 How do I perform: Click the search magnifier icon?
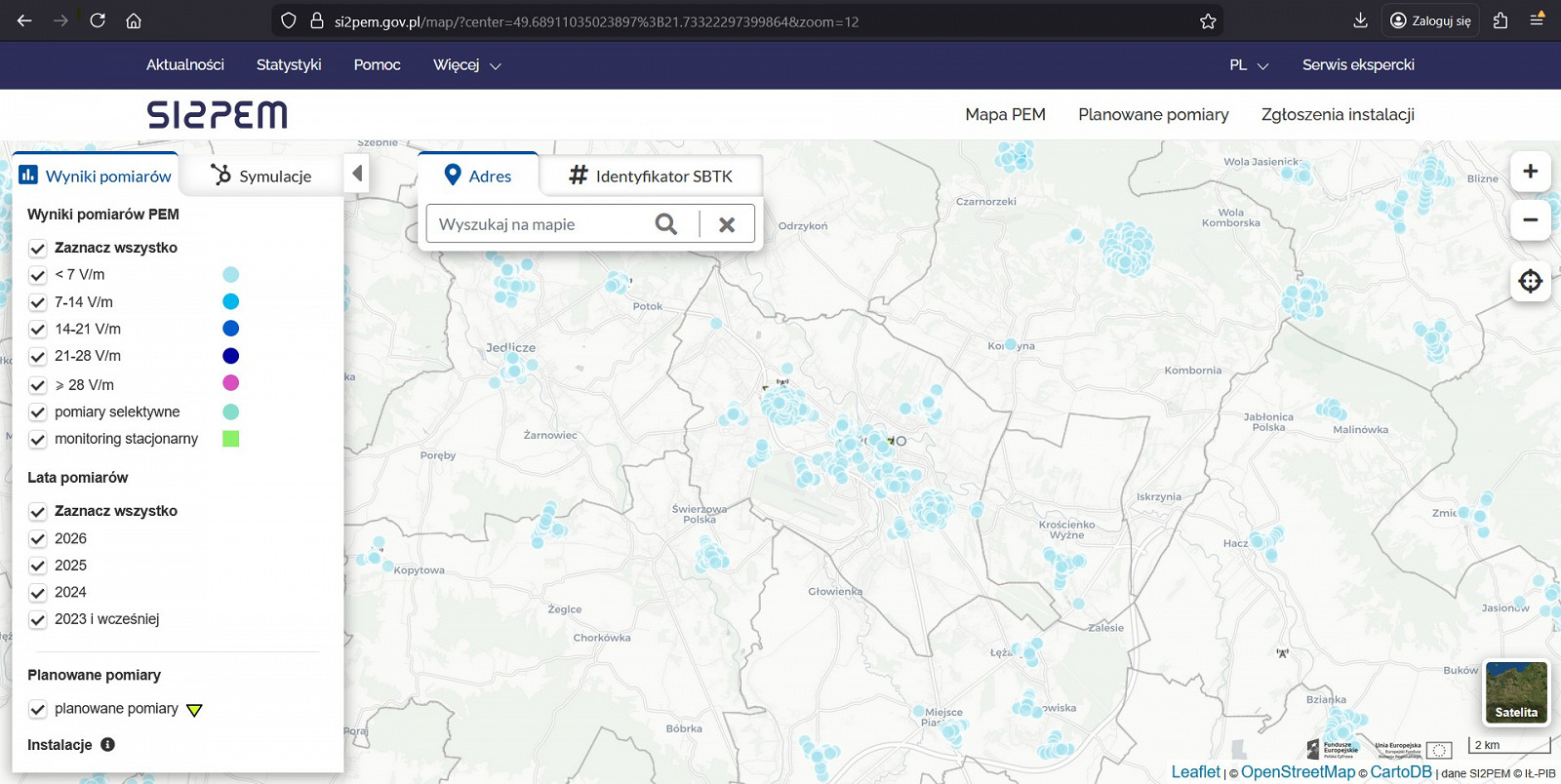tap(666, 224)
